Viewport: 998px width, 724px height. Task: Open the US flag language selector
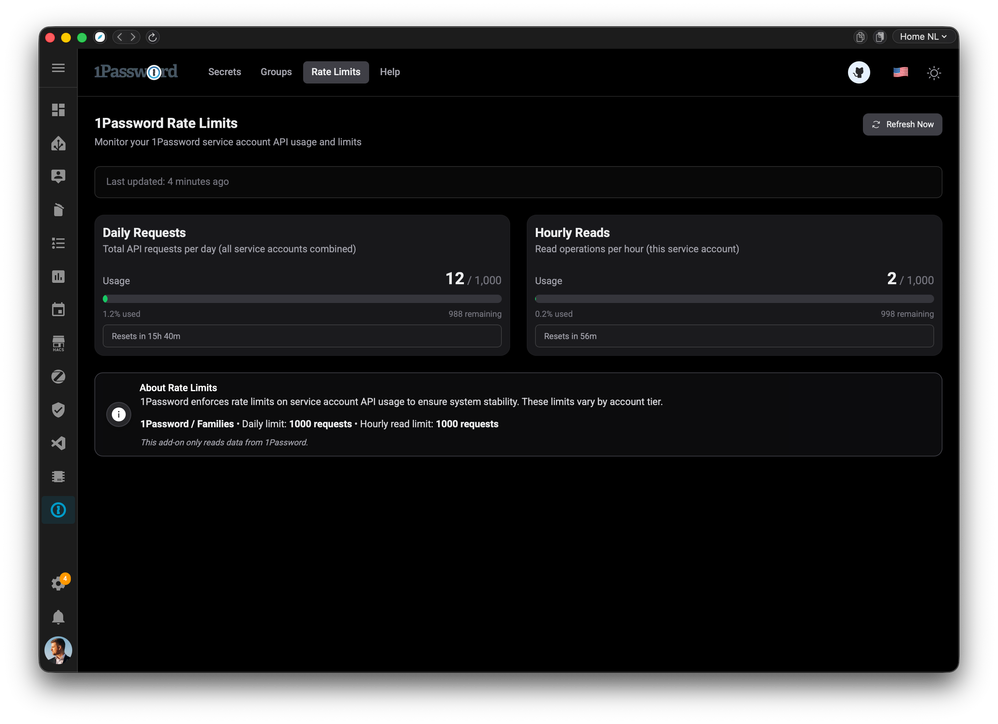coord(900,72)
